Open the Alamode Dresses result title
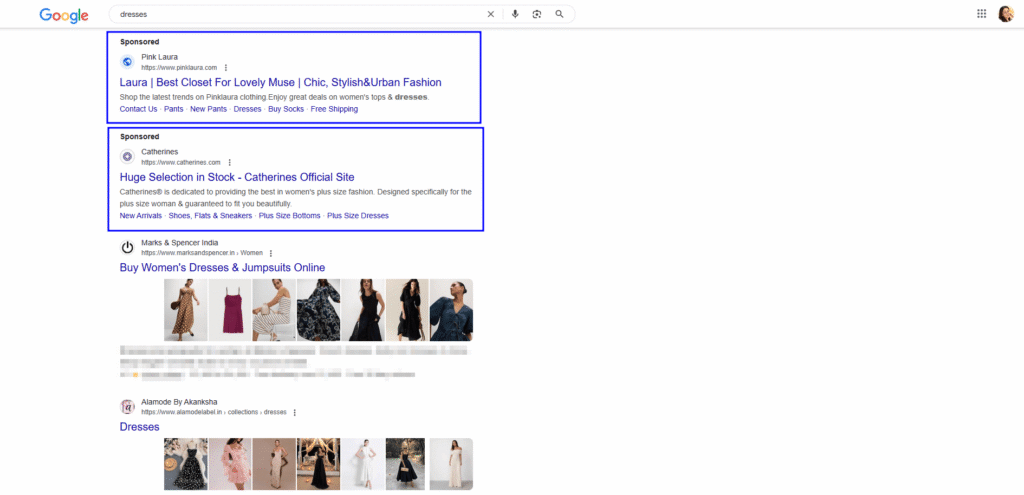1024x495 pixels. pyautogui.click(x=140, y=427)
